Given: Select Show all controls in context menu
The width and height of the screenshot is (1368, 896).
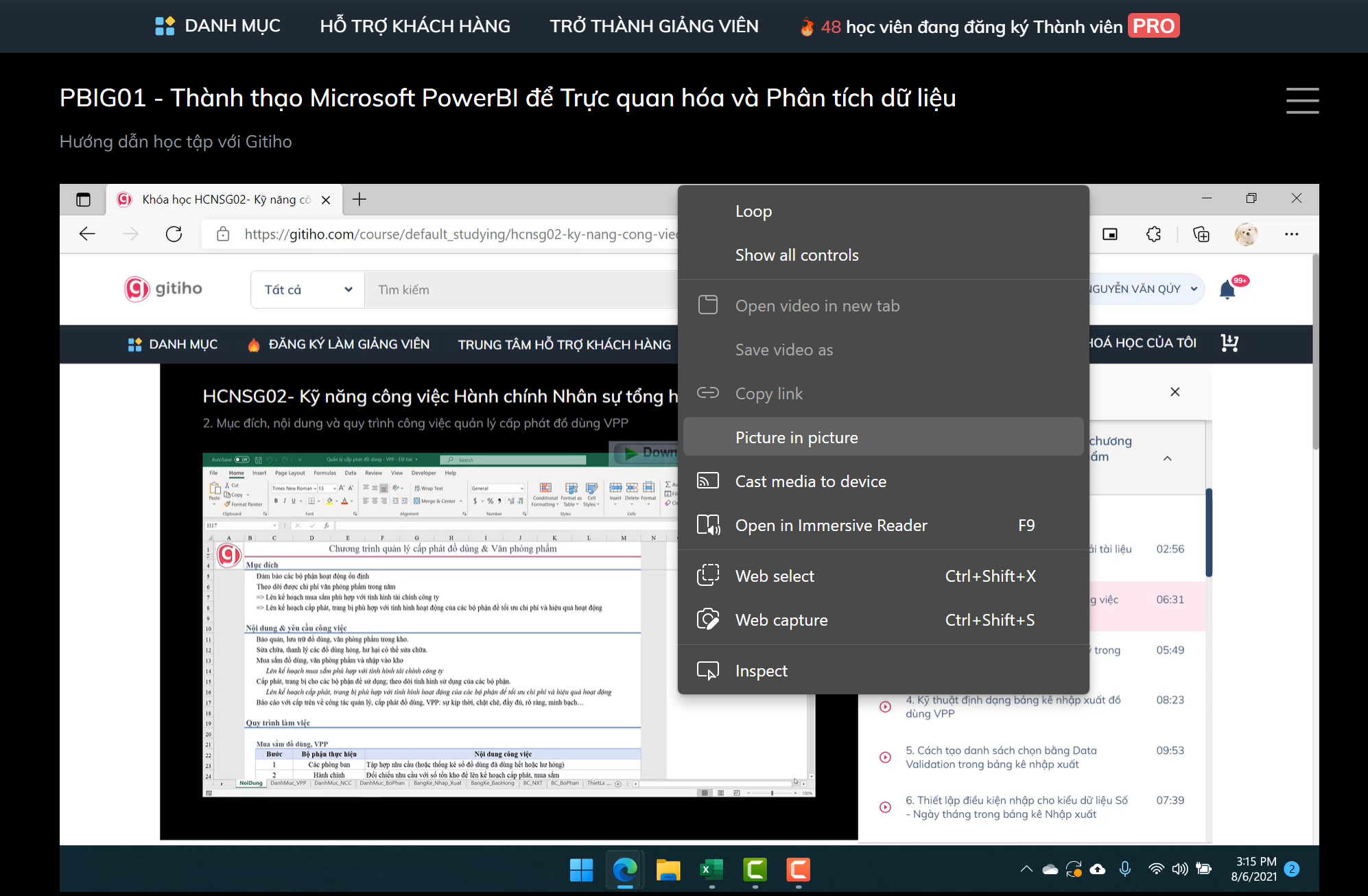Looking at the screenshot, I should click(x=884, y=255).
